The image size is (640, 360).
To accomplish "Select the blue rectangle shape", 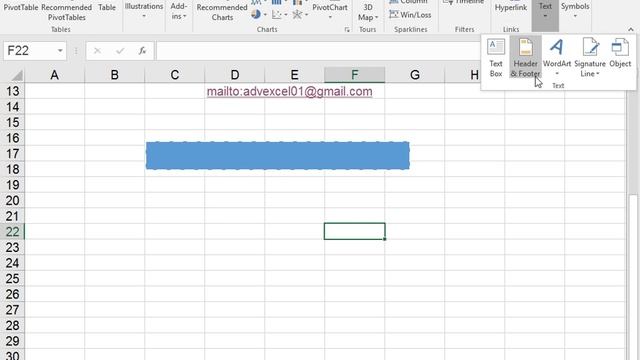I will coord(278,156).
